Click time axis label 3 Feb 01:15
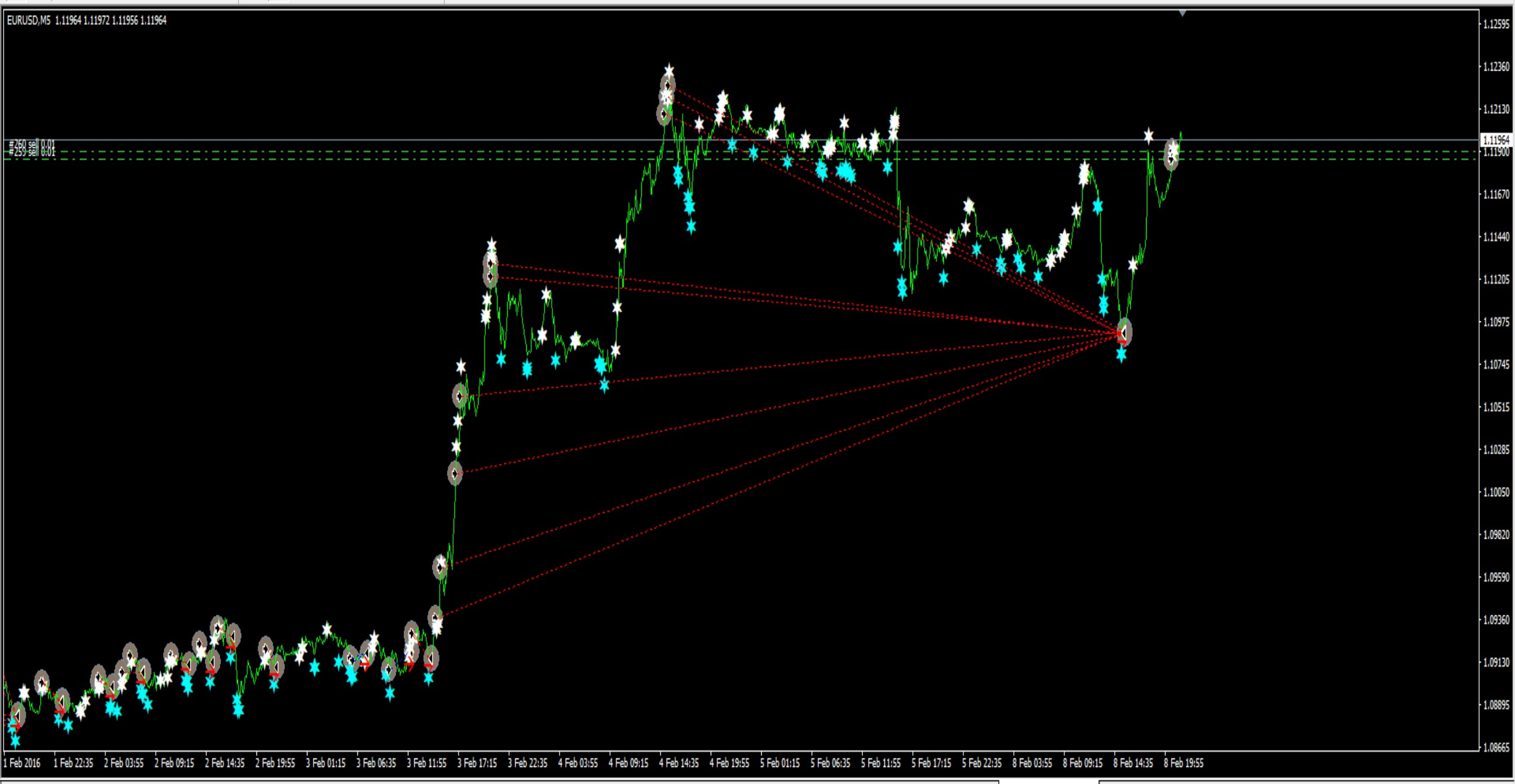 pos(326,763)
